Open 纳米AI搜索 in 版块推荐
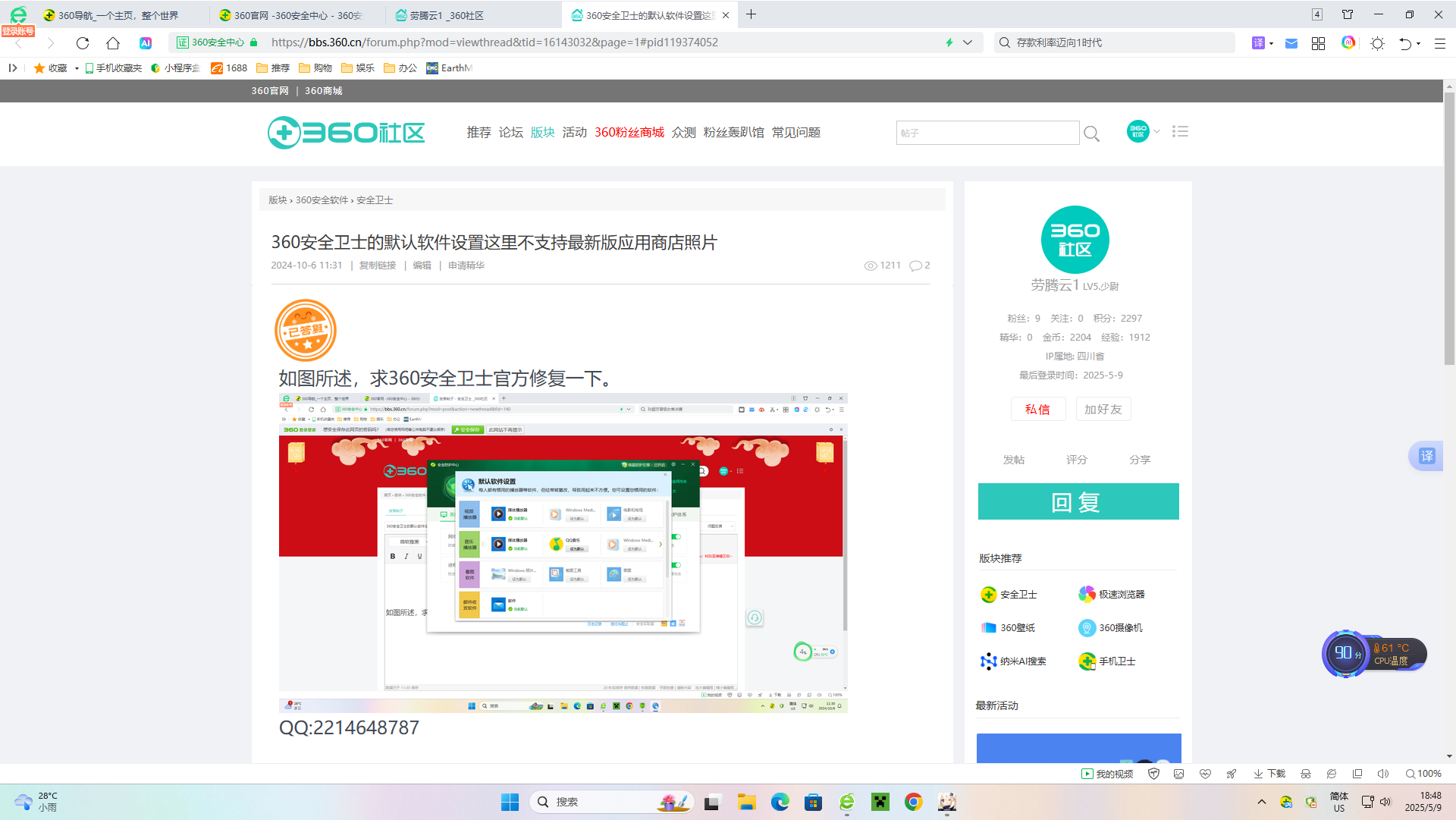 tap(1013, 661)
